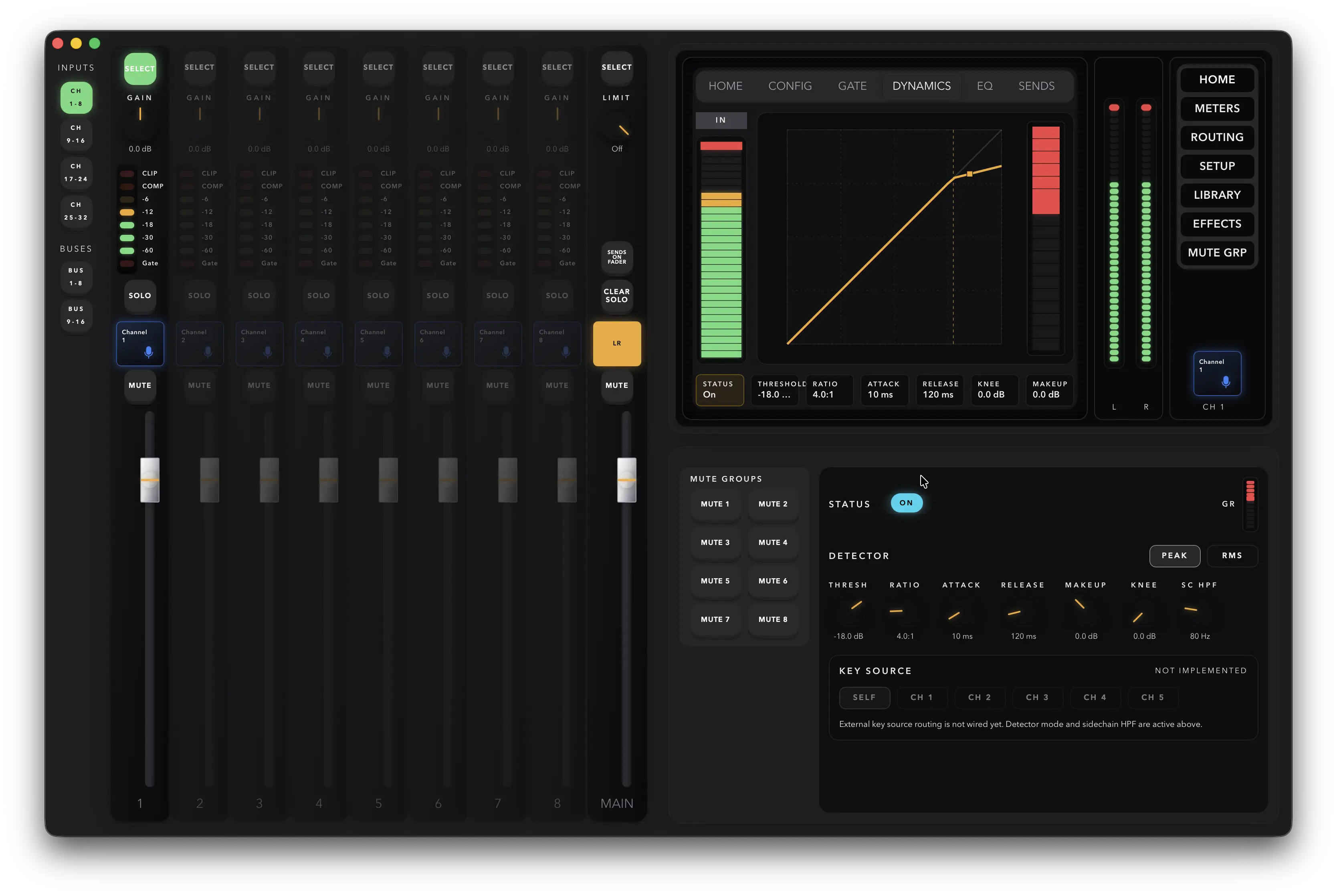The image size is (1337, 896).
Task: Switch to the GATE tab
Action: click(x=852, y=86)
